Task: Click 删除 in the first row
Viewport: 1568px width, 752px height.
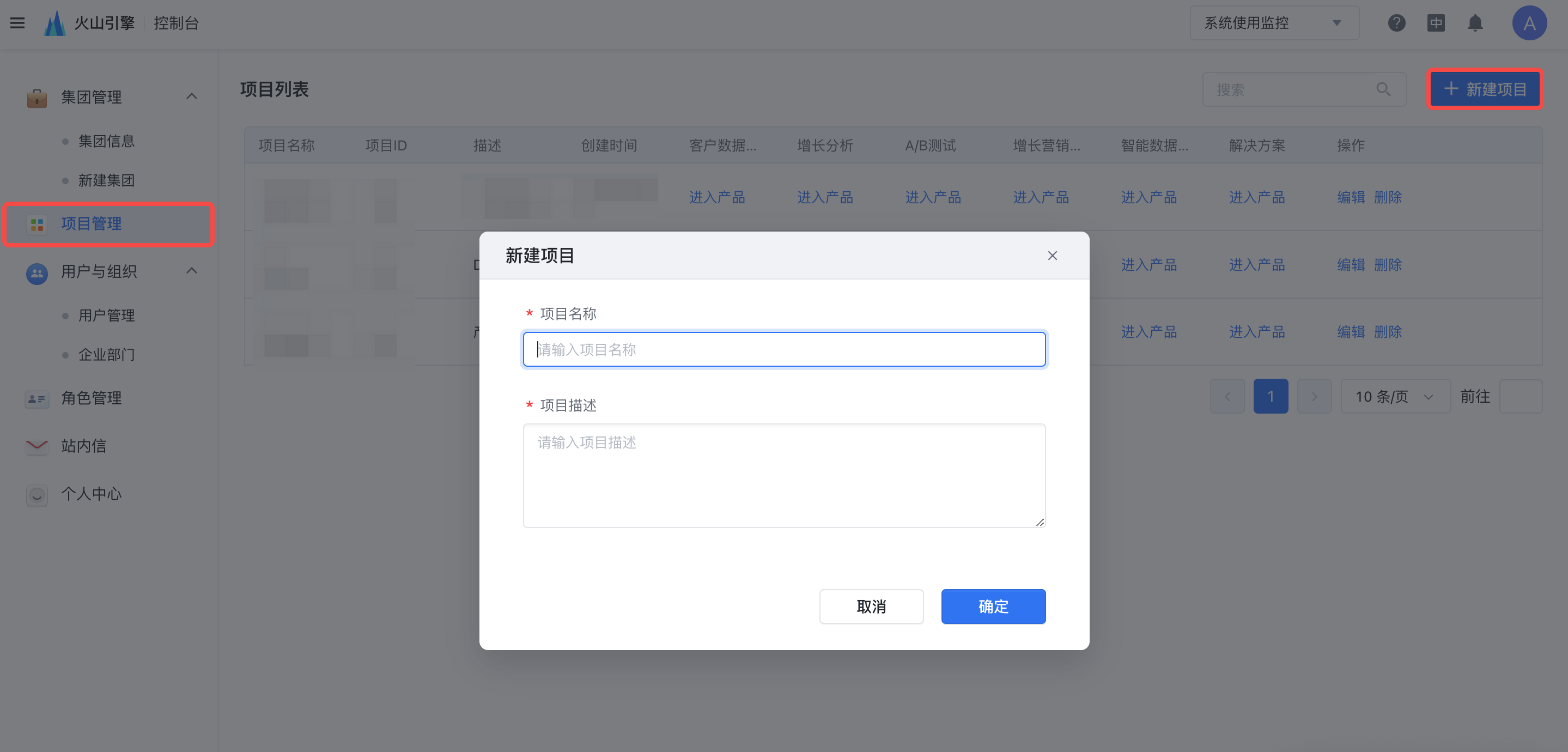Action: [x=1388, y=197]
